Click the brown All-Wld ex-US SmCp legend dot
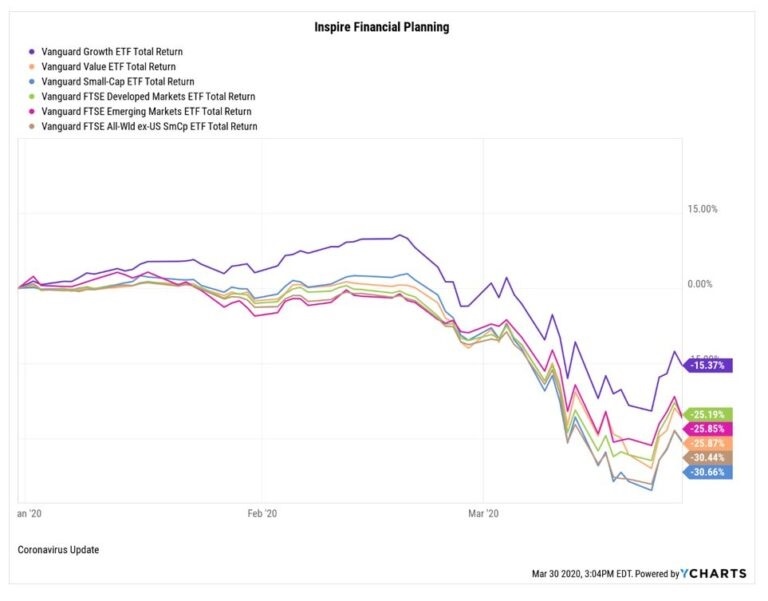 pos(32,127)
